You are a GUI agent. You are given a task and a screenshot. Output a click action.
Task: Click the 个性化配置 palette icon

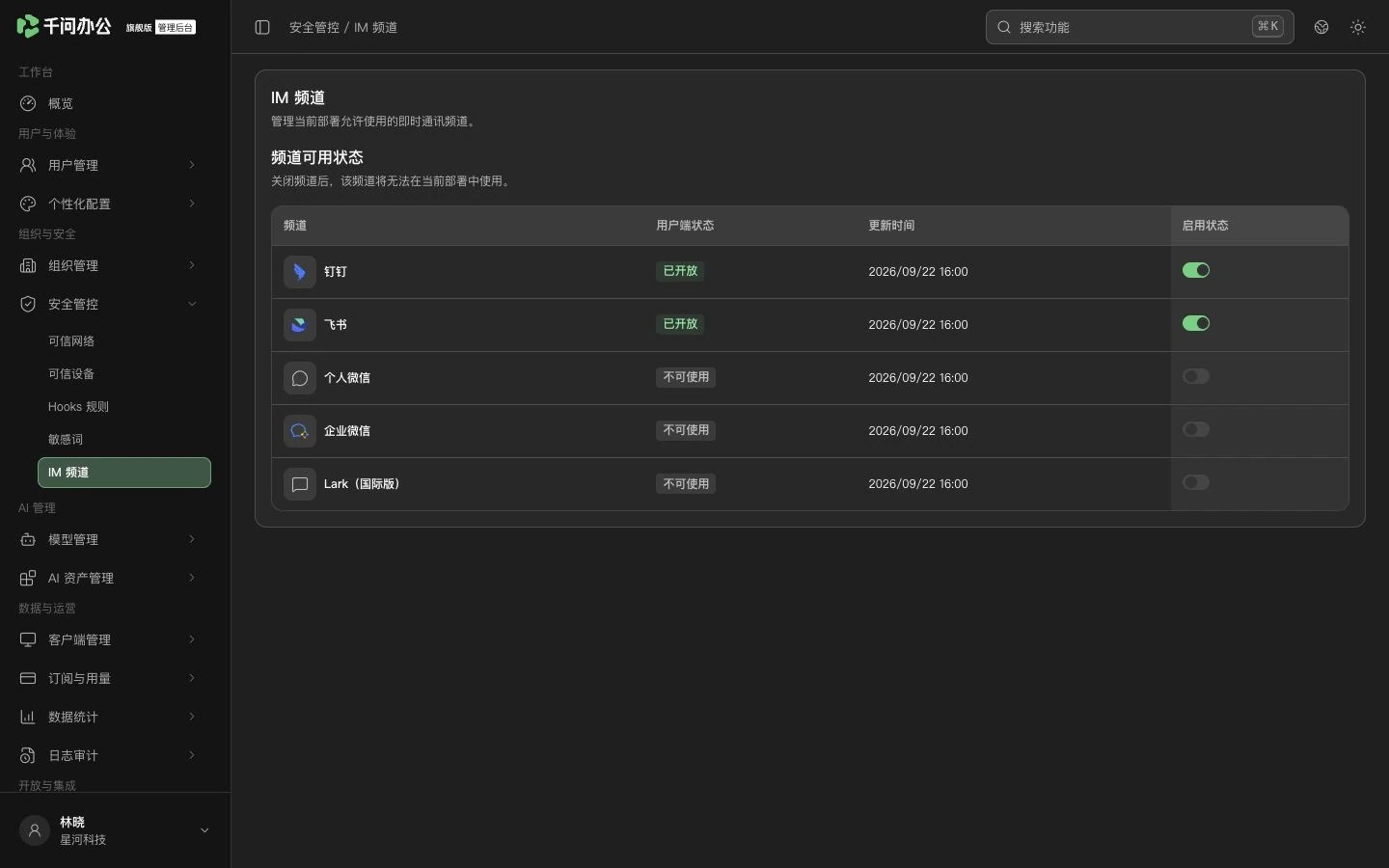coord(28,203)
